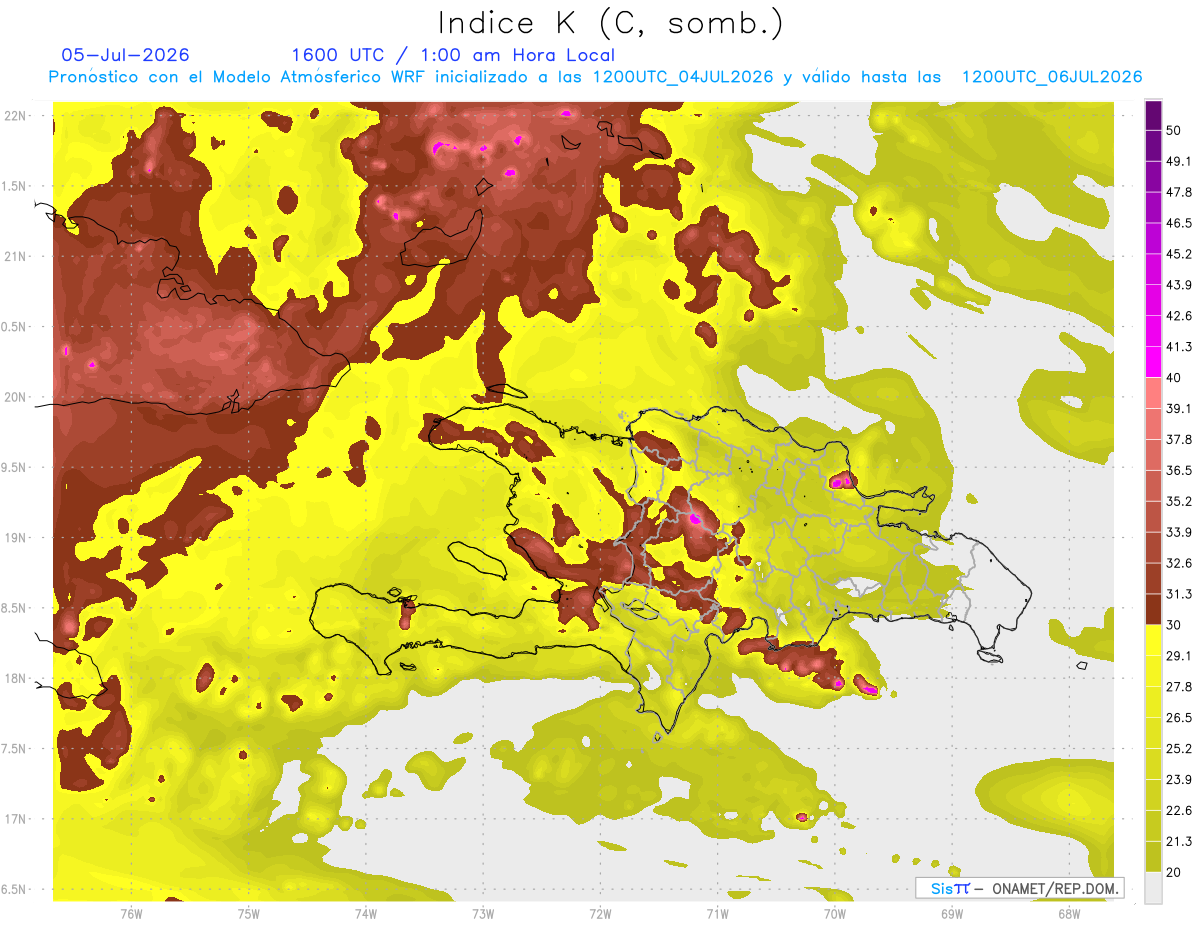Viewport: 1200px width, 927px height.
Task: Click legend value '30'
Action: pyautogui.click(x=1175, y=625)
